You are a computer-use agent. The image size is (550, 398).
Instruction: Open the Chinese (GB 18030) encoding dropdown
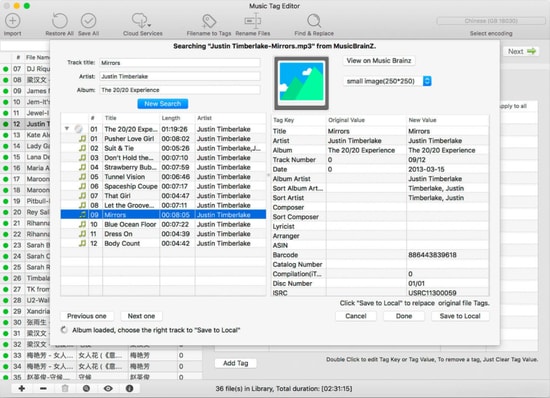tap(491, 21)
